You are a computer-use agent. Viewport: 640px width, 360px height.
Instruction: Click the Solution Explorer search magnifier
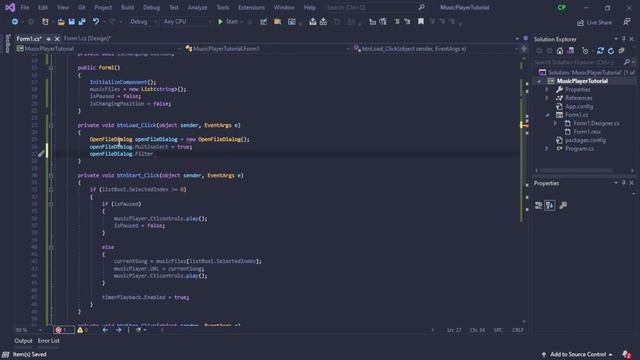(627, 62)
